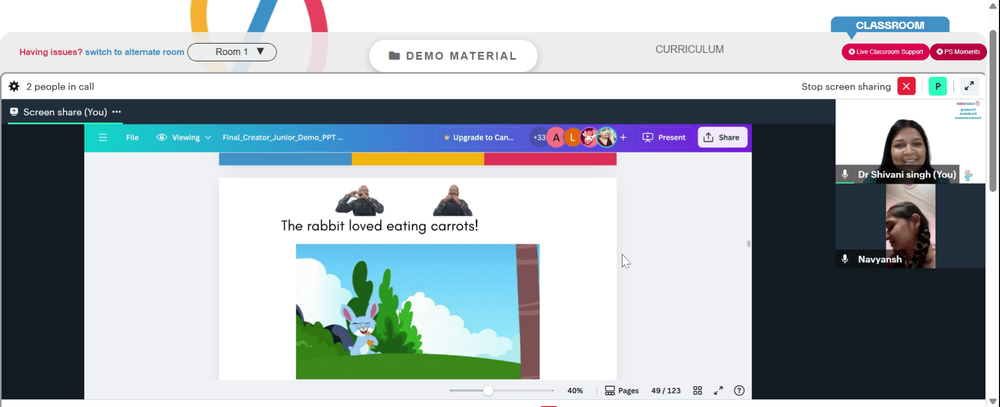Click the green P participant avatar
Viewport: 1000px width, 407px height.
pyautogui.click(x=938, y=86)
